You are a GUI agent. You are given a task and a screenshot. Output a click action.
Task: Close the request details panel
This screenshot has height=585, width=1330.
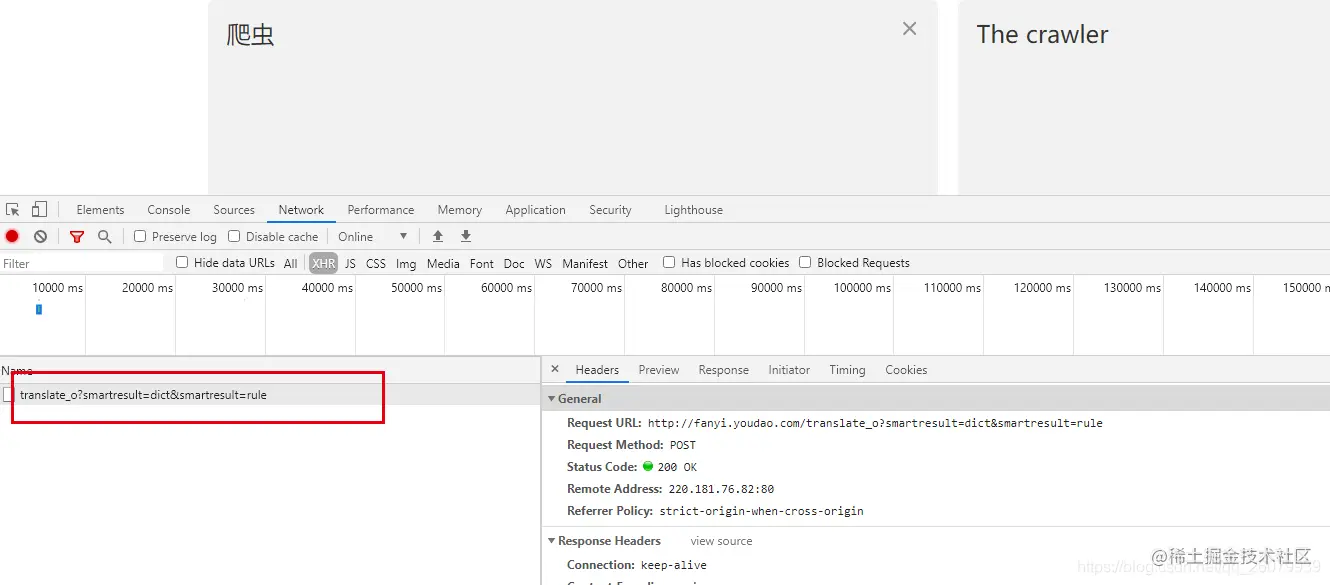555,369
